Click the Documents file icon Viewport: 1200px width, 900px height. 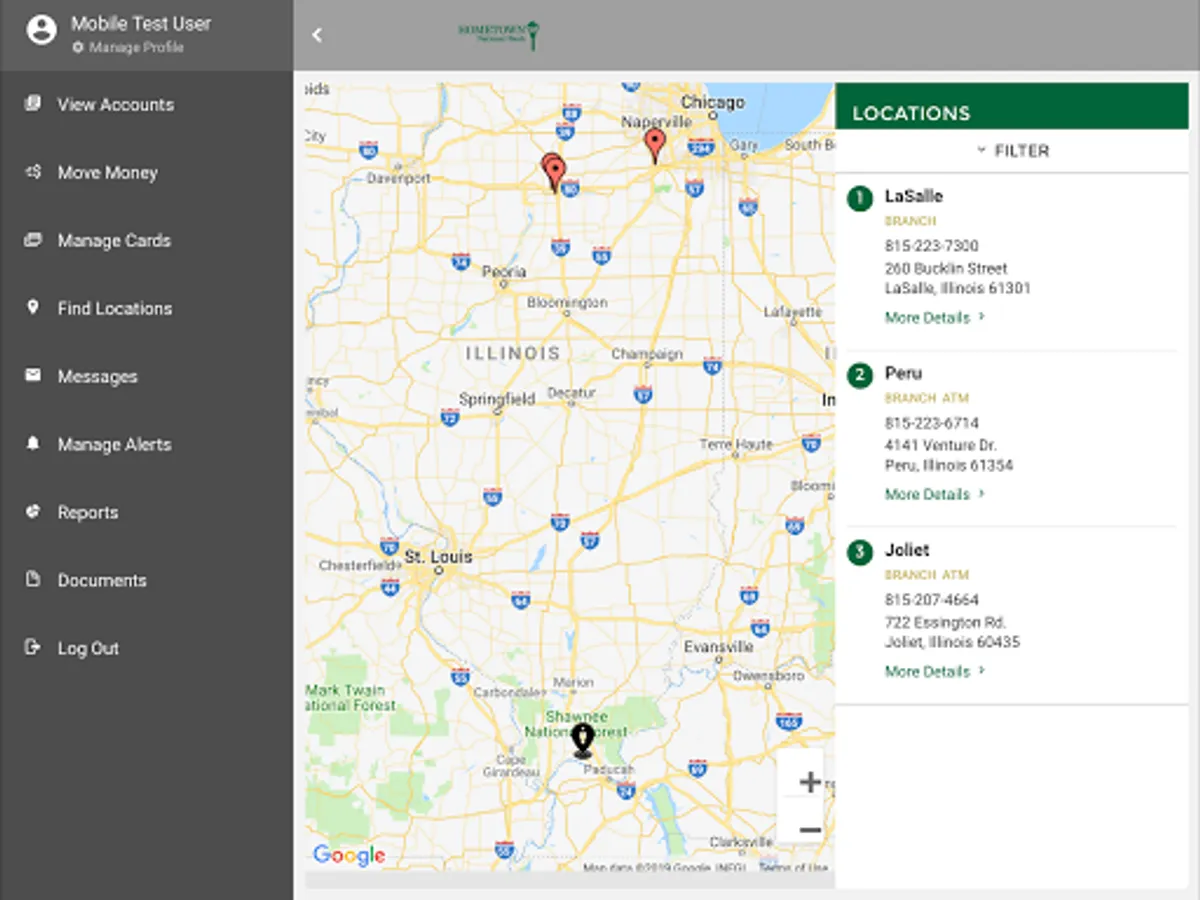[x=33, y=579]
